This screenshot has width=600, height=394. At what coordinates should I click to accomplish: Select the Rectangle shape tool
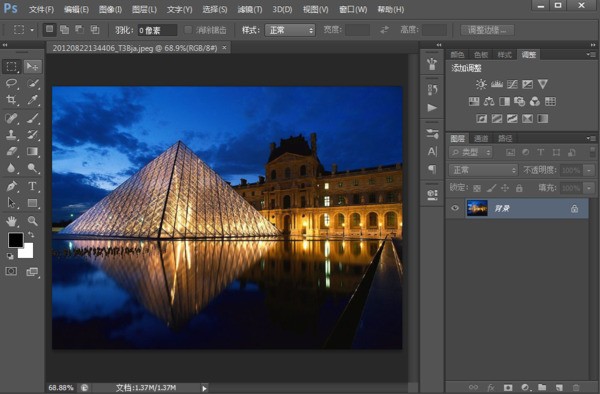coord(33,203)
